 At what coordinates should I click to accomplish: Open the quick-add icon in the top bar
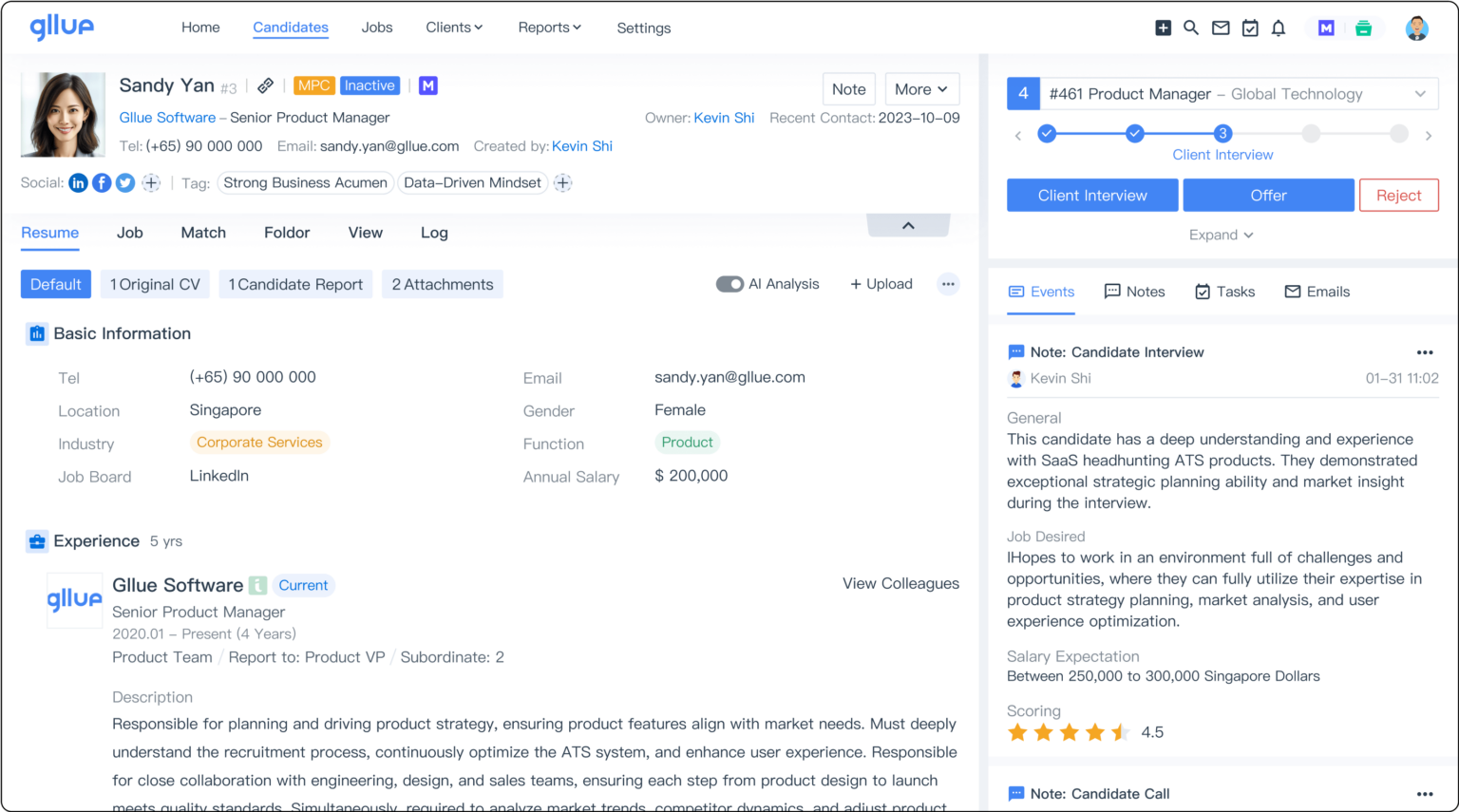1163,28
